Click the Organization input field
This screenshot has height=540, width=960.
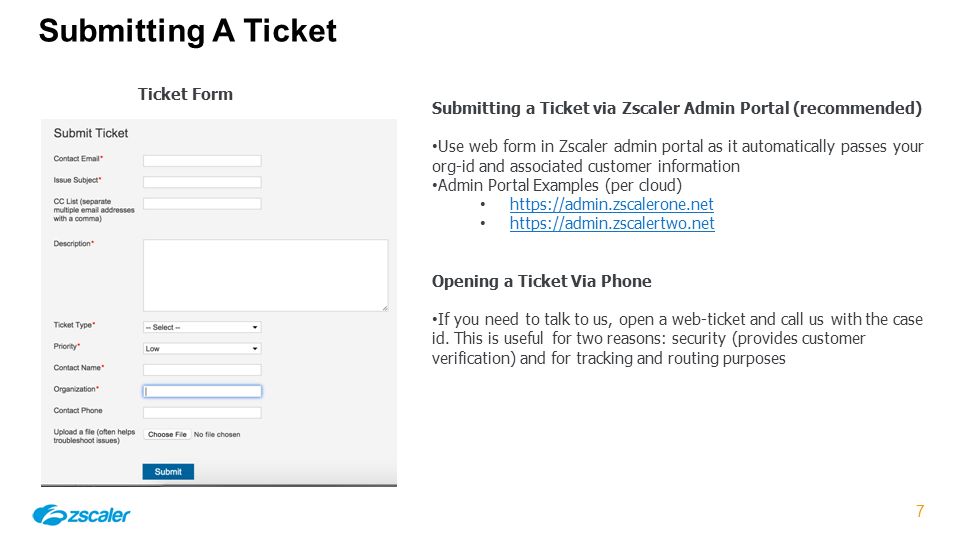pos(202,391)
